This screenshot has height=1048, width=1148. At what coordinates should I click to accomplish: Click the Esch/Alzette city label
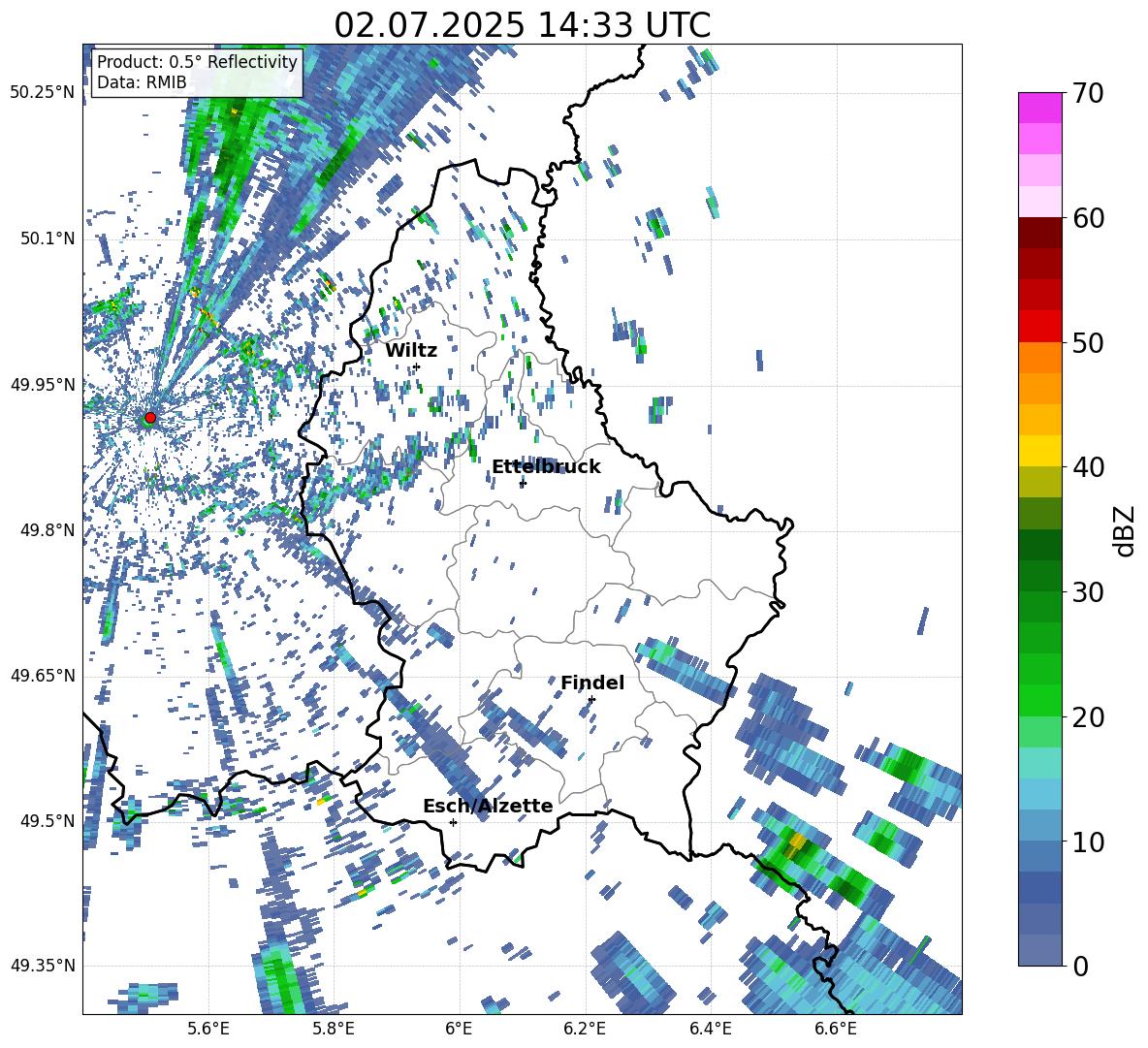point(488,806)
